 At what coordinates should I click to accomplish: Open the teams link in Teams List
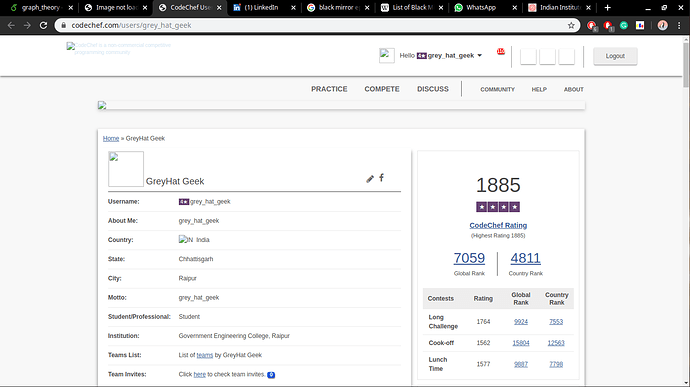coord(205,355)
